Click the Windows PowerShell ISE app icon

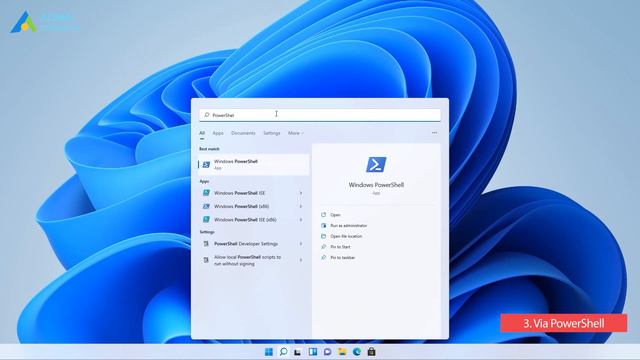[x=206, y=193]
